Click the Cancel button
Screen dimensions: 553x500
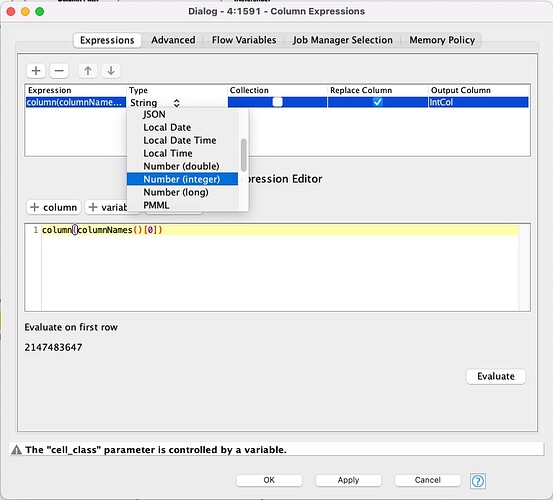point(427,480)
